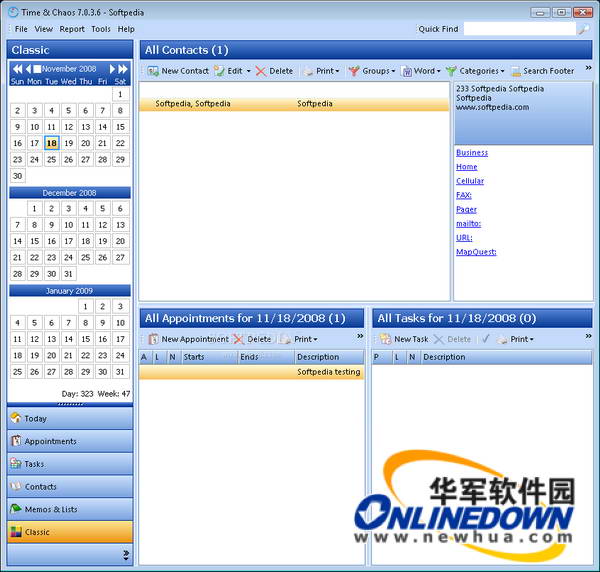
Task: Expand the Categories dropdown arrow
Action: coord(502,71)
